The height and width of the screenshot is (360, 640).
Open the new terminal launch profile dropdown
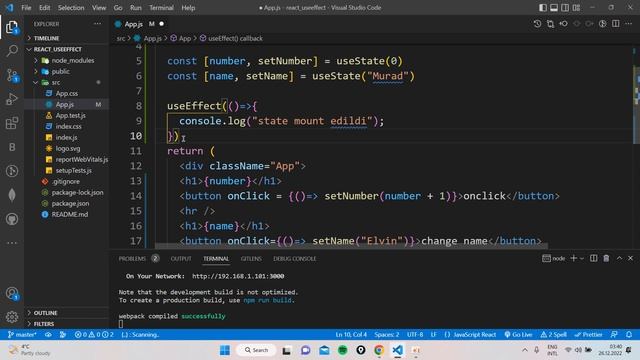coord(582,258)
